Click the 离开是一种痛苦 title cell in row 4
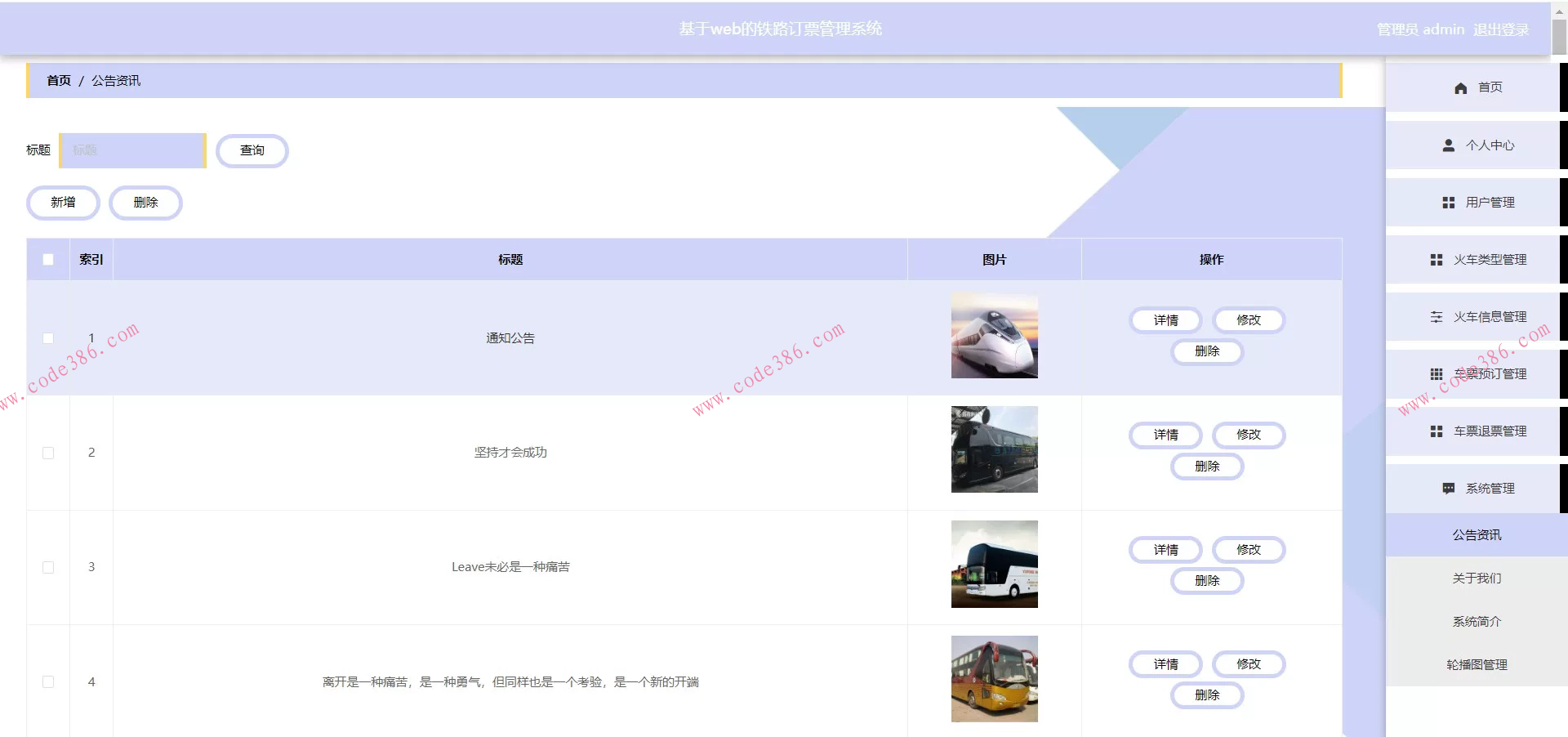 [x=510, y=682]
